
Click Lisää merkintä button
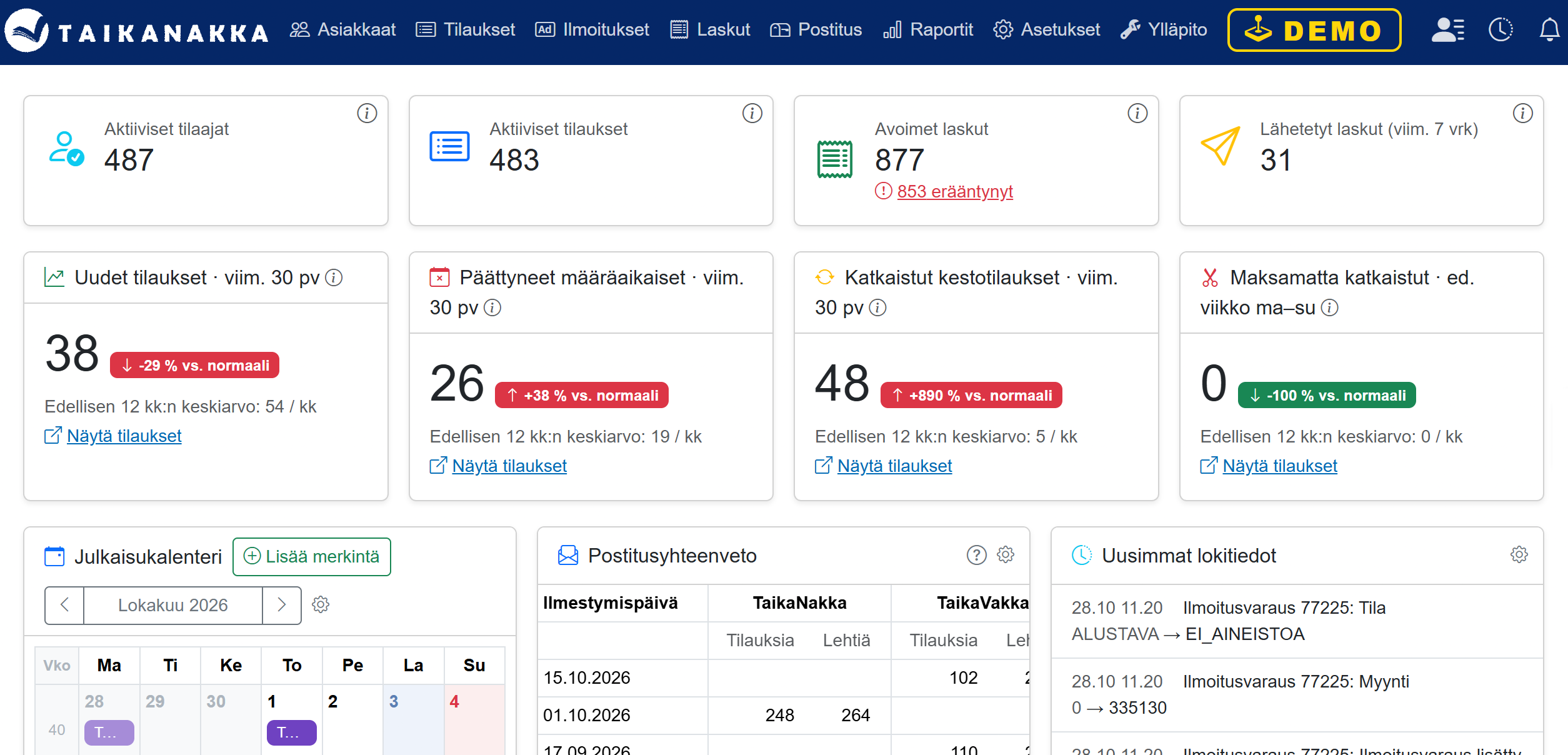click(312, 556)
